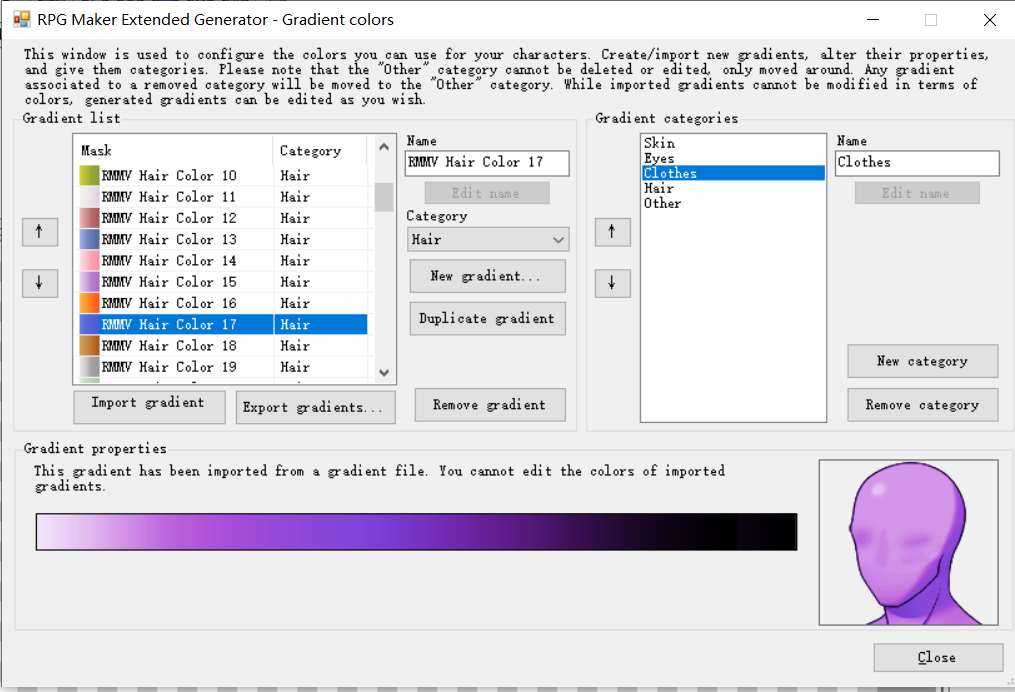The height and width of the screenshot is (692, 1015).
Task: Select the highlighted RMMV Hair Color 17 row
Action: click(x=223, y=324)
